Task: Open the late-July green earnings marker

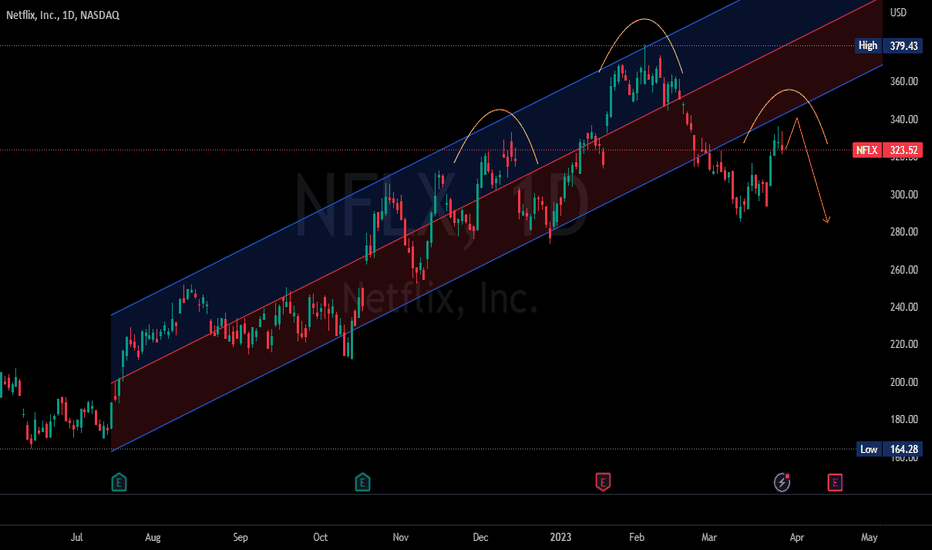Action: click(119, 482)
